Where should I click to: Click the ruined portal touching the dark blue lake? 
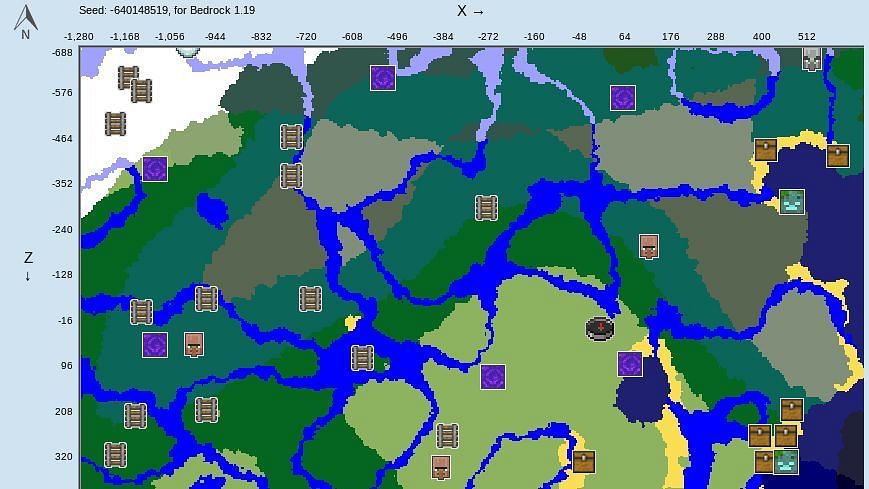629,364
